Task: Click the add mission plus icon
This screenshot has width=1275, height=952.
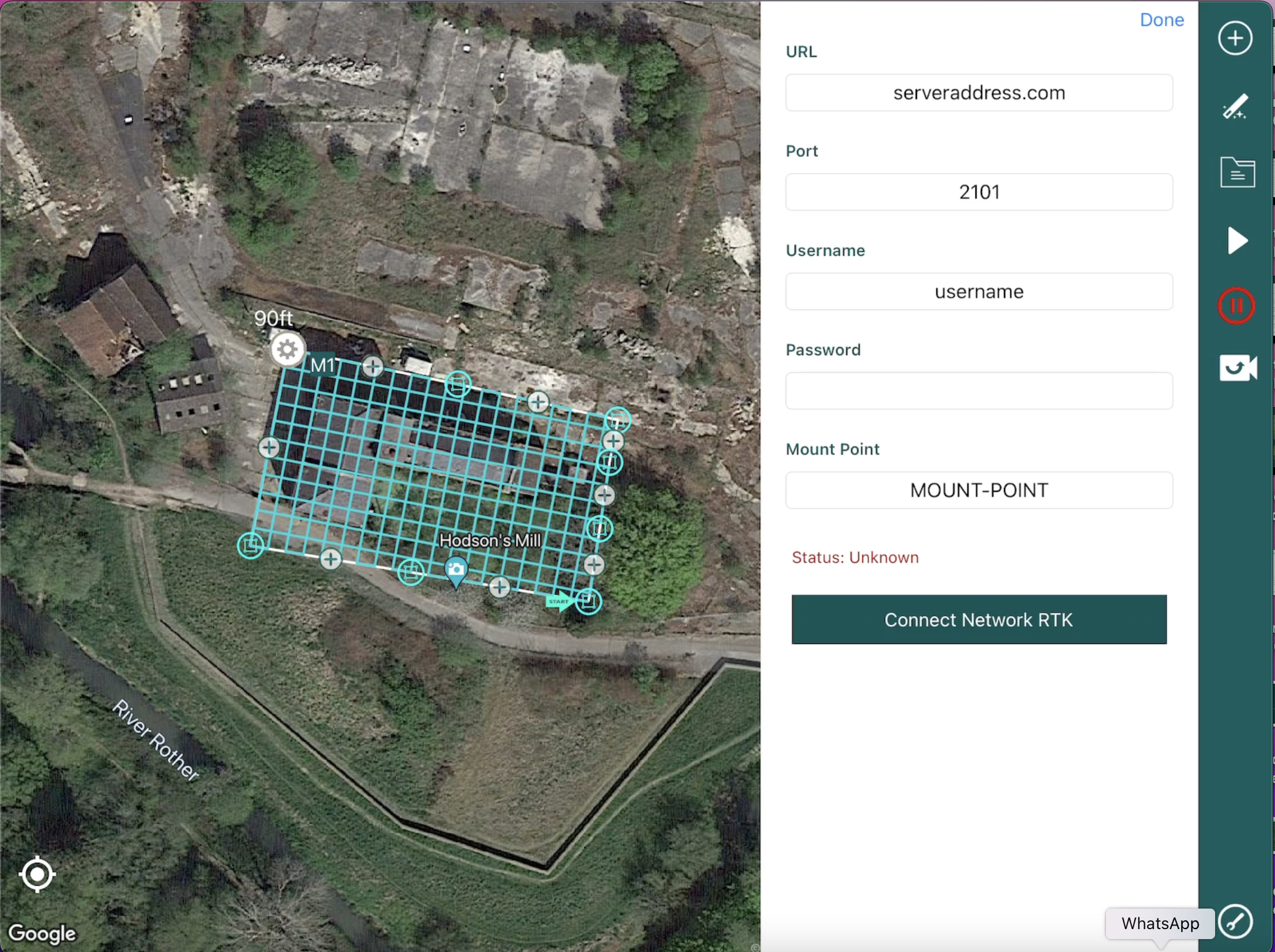Action: pos(1235,39)
